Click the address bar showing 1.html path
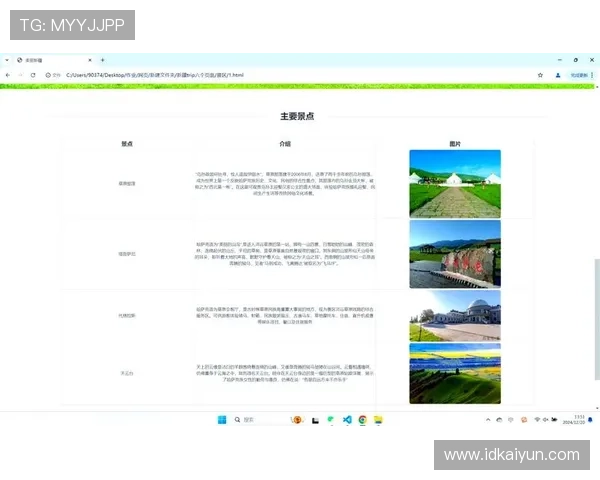The image size is (600, 480). click(155, 75)
